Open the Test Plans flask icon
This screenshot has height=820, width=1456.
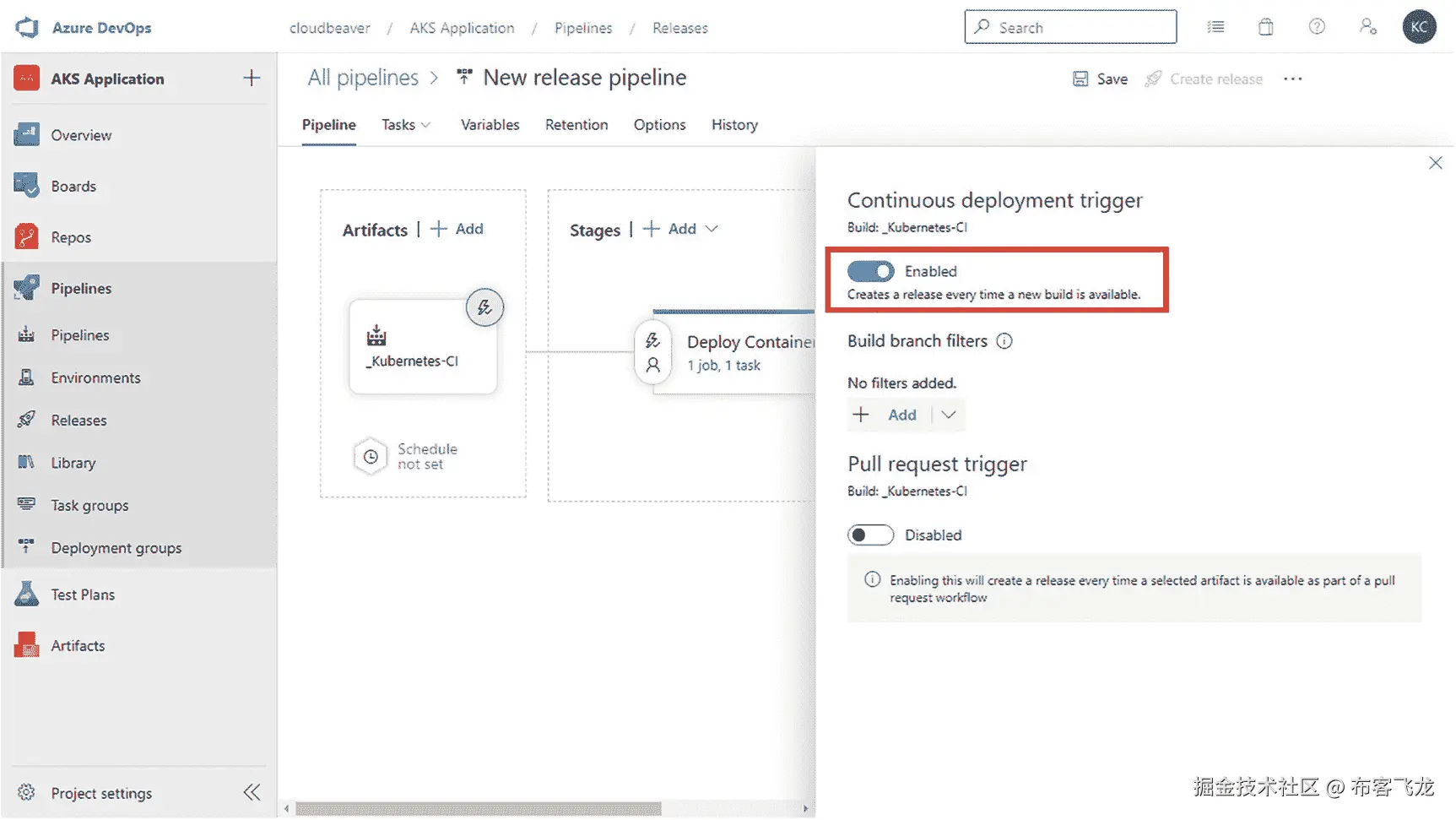pos(27,595)
